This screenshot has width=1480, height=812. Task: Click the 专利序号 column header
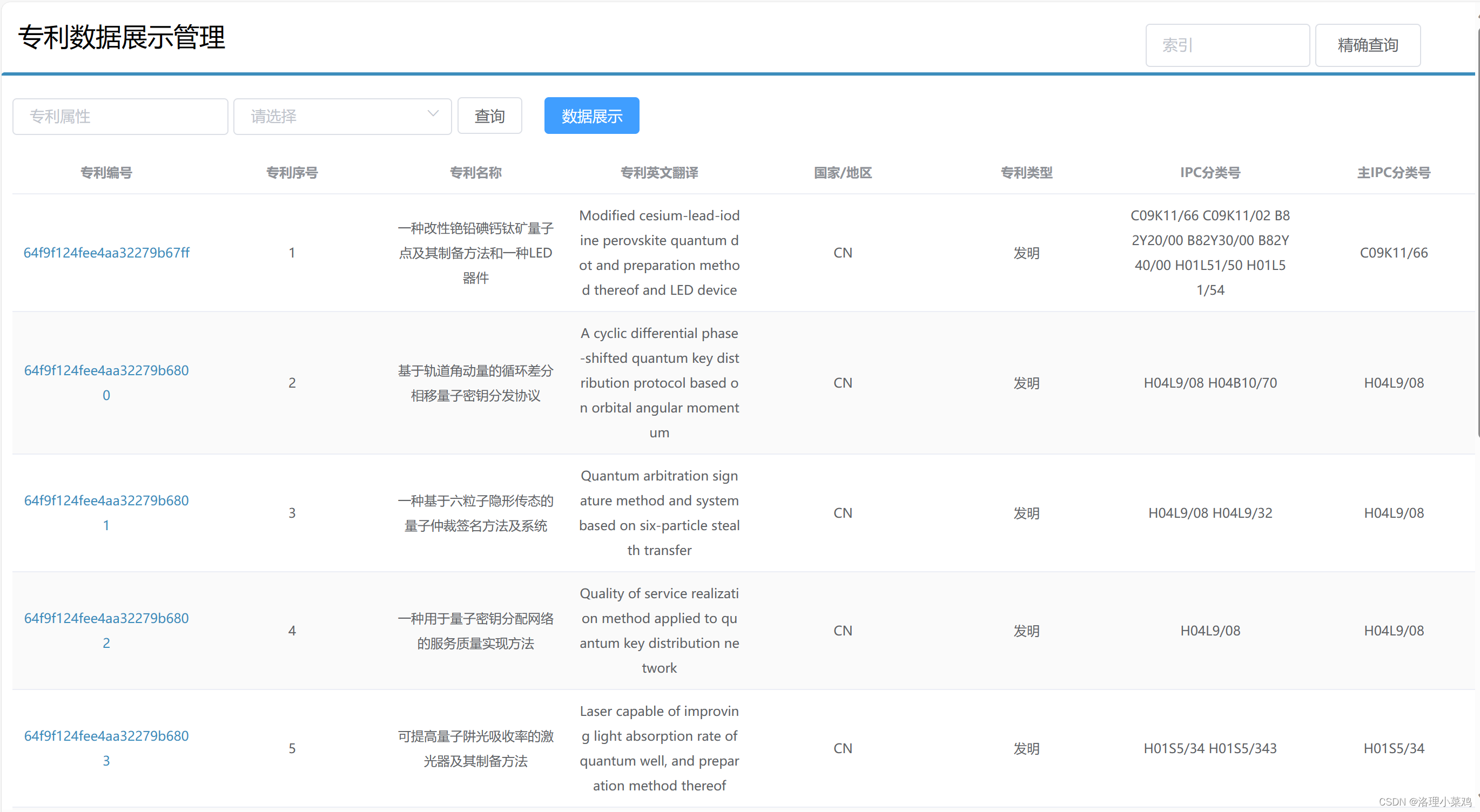point(292,172)
